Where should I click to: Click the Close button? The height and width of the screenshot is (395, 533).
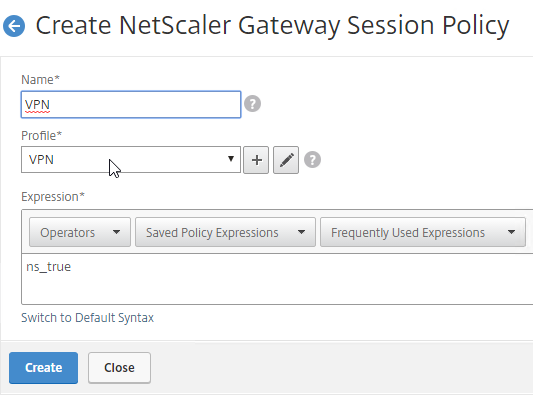tap(119, 368)
